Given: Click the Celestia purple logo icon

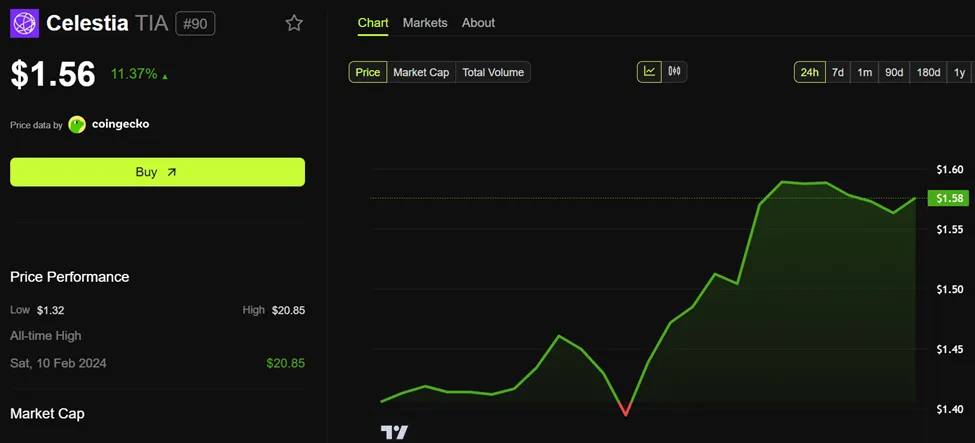Looking at the screenshot, I should (24, 24).
